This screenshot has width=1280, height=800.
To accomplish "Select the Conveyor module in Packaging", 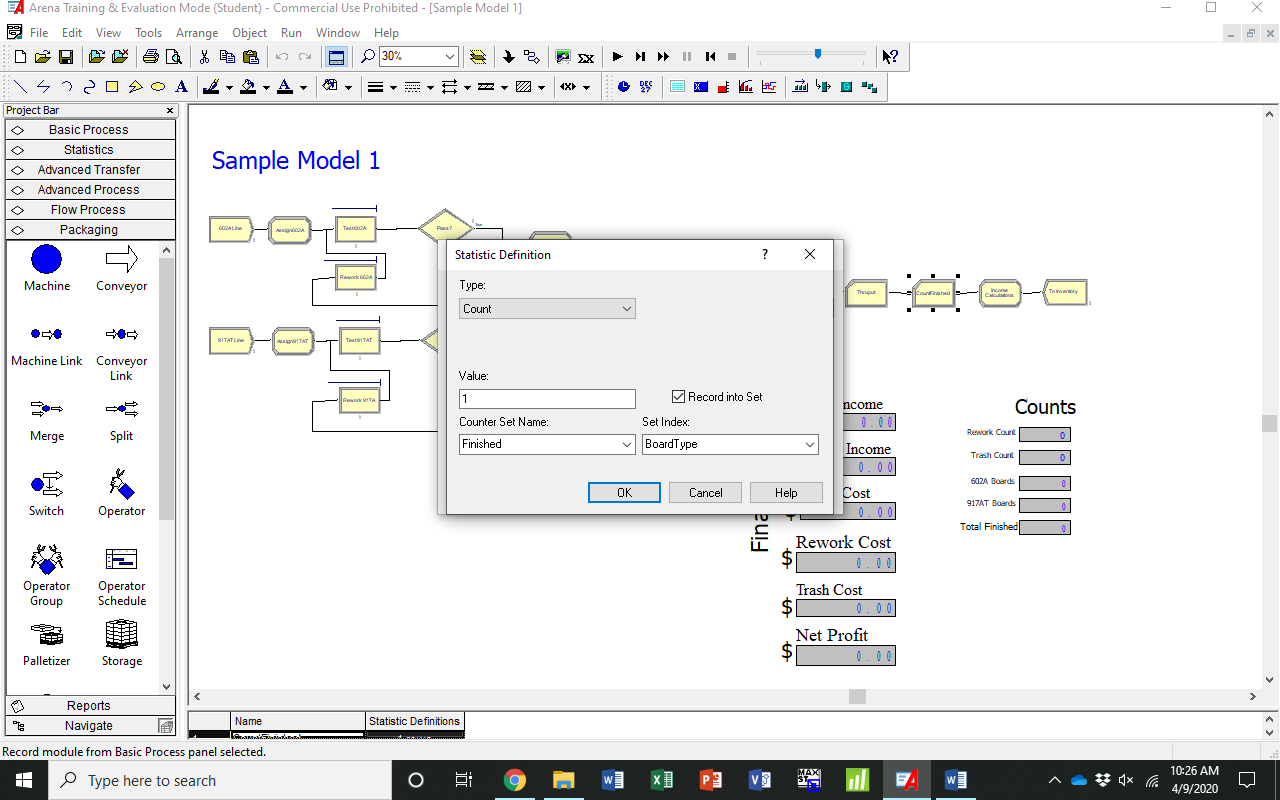I will click(x=122, y=268).
